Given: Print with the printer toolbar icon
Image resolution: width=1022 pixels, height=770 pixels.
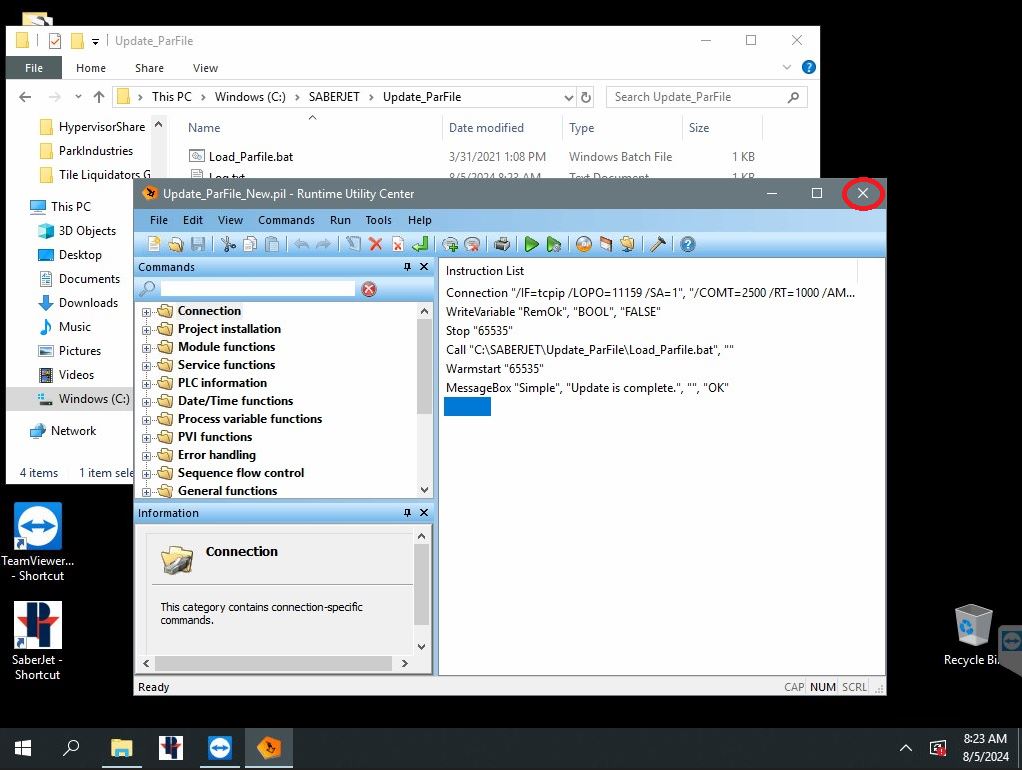Looking at the screenshot, I should pyautogui.click(x=502, y=244).
